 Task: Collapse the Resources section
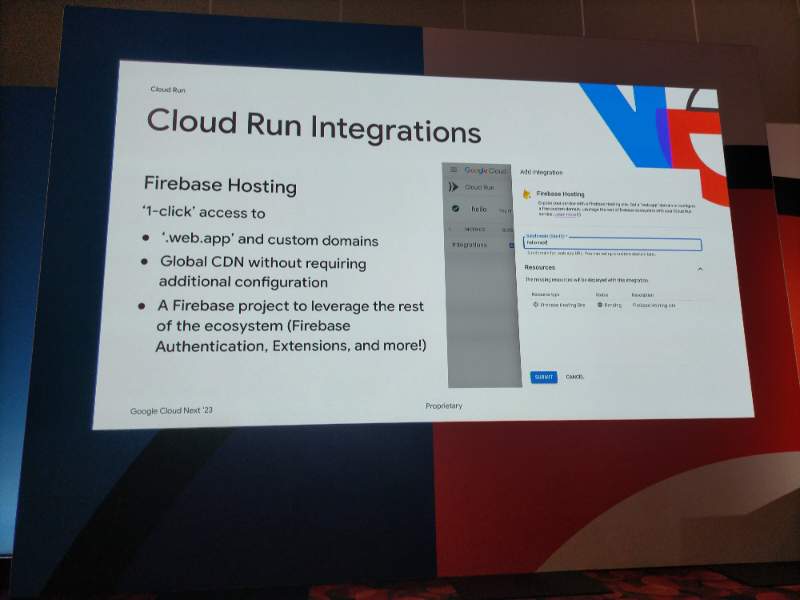(x=700, y=269)
